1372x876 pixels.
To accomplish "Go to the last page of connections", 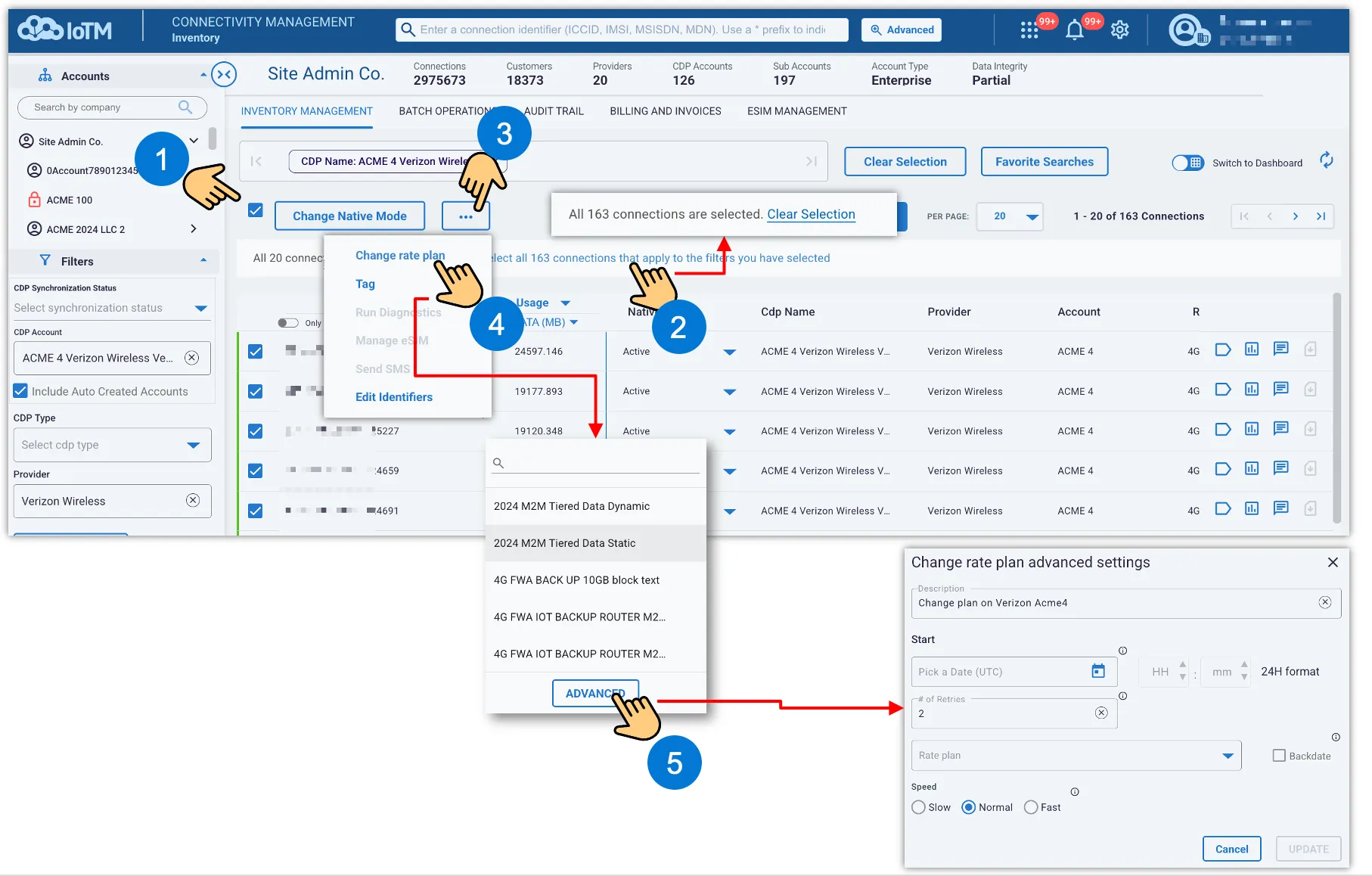I will tap(1321, 216).
